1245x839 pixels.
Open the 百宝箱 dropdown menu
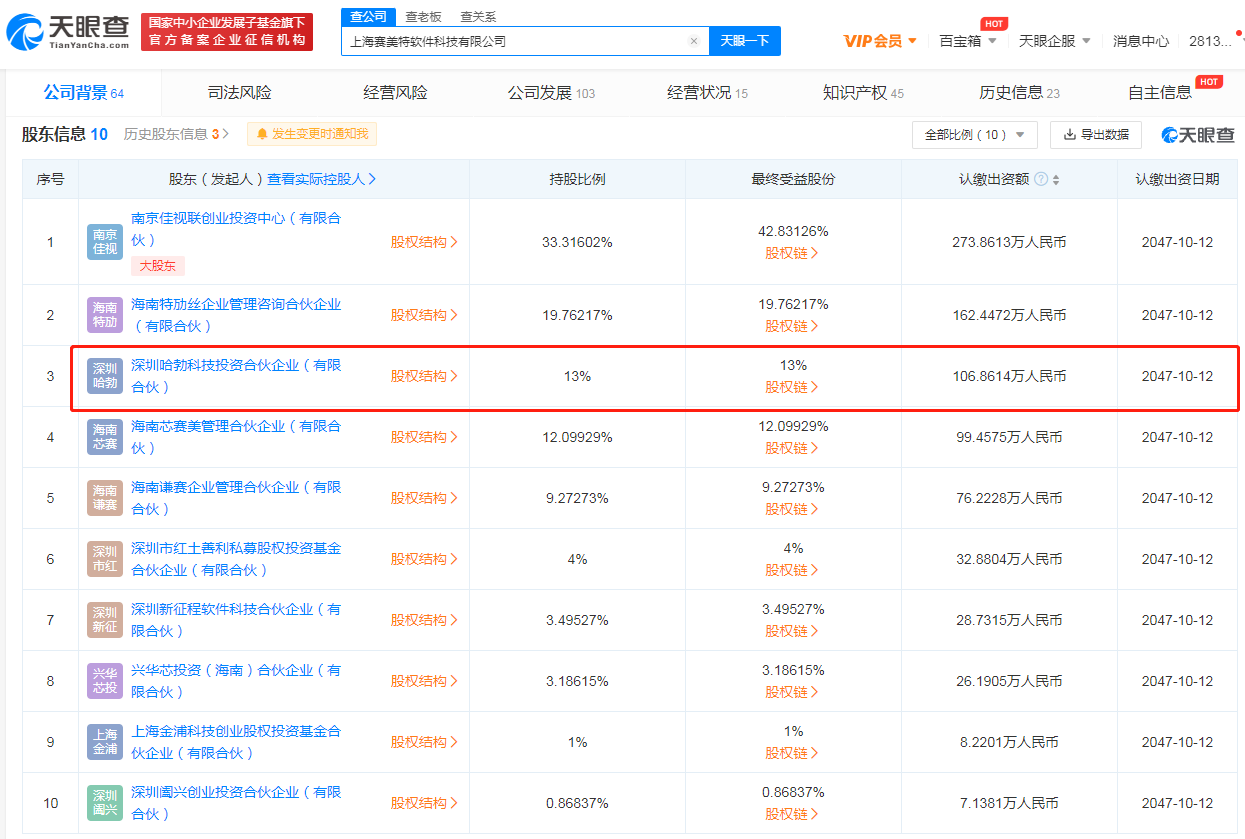[968, 41]
